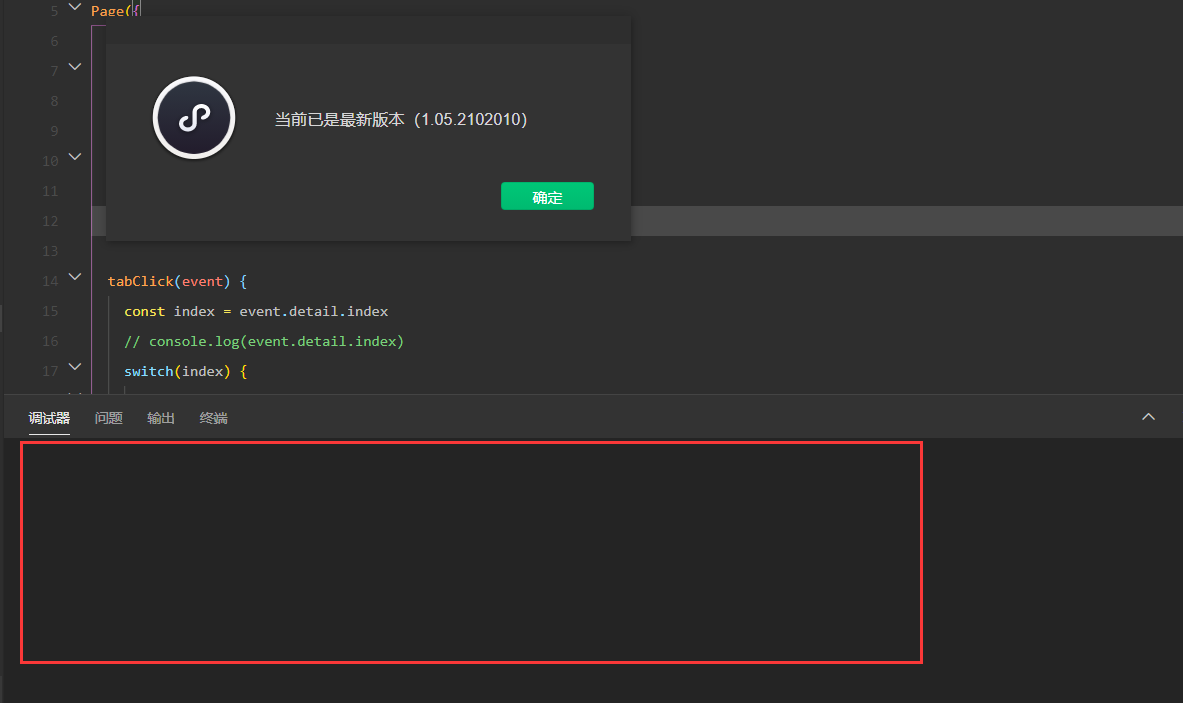The image size is (1183, 703).
Task: Open the 终端 tab
Action: click(x=214, y=418)
